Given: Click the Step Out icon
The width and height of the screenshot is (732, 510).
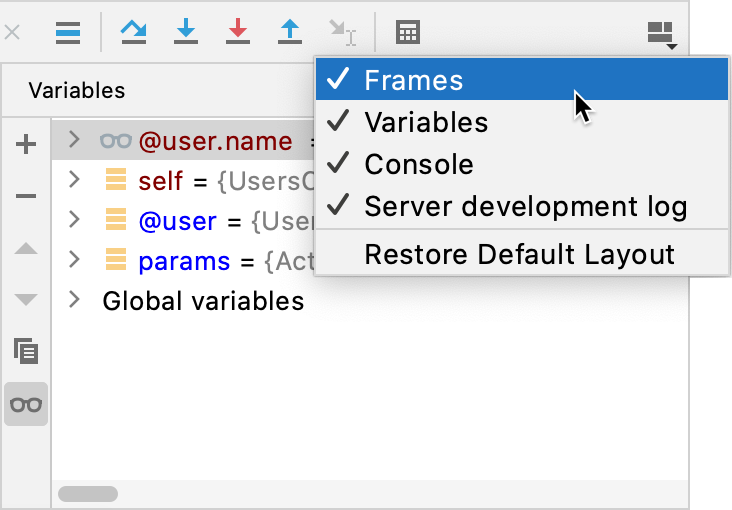Looking at the screenshot, I should tap(290, 32).
